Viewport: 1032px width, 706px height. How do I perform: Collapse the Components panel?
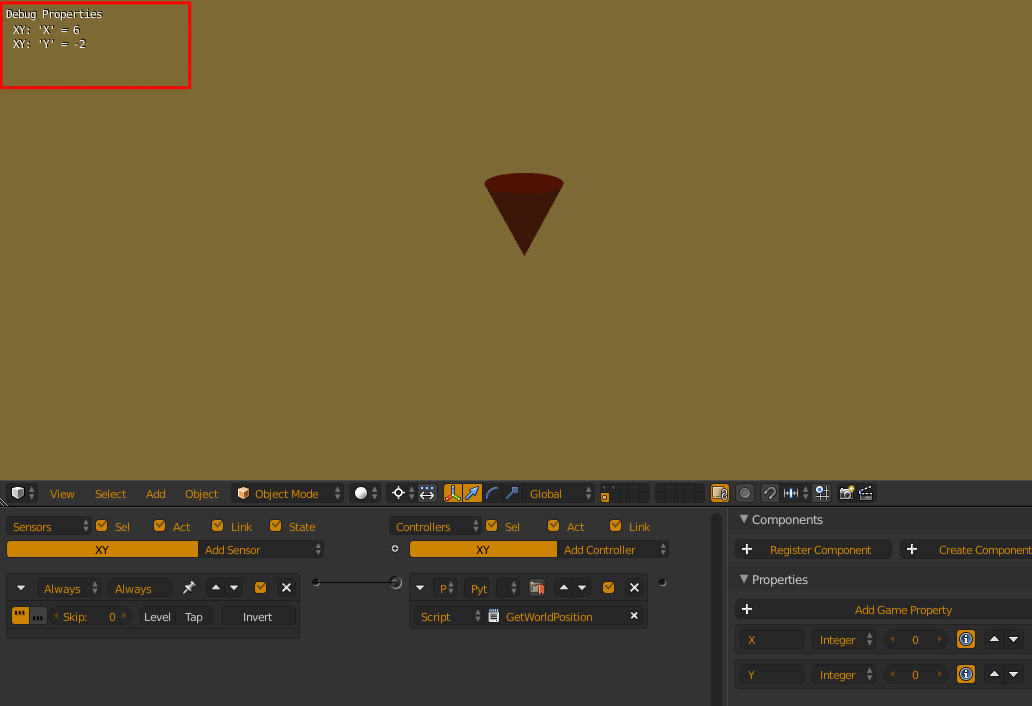coord(744,519)
